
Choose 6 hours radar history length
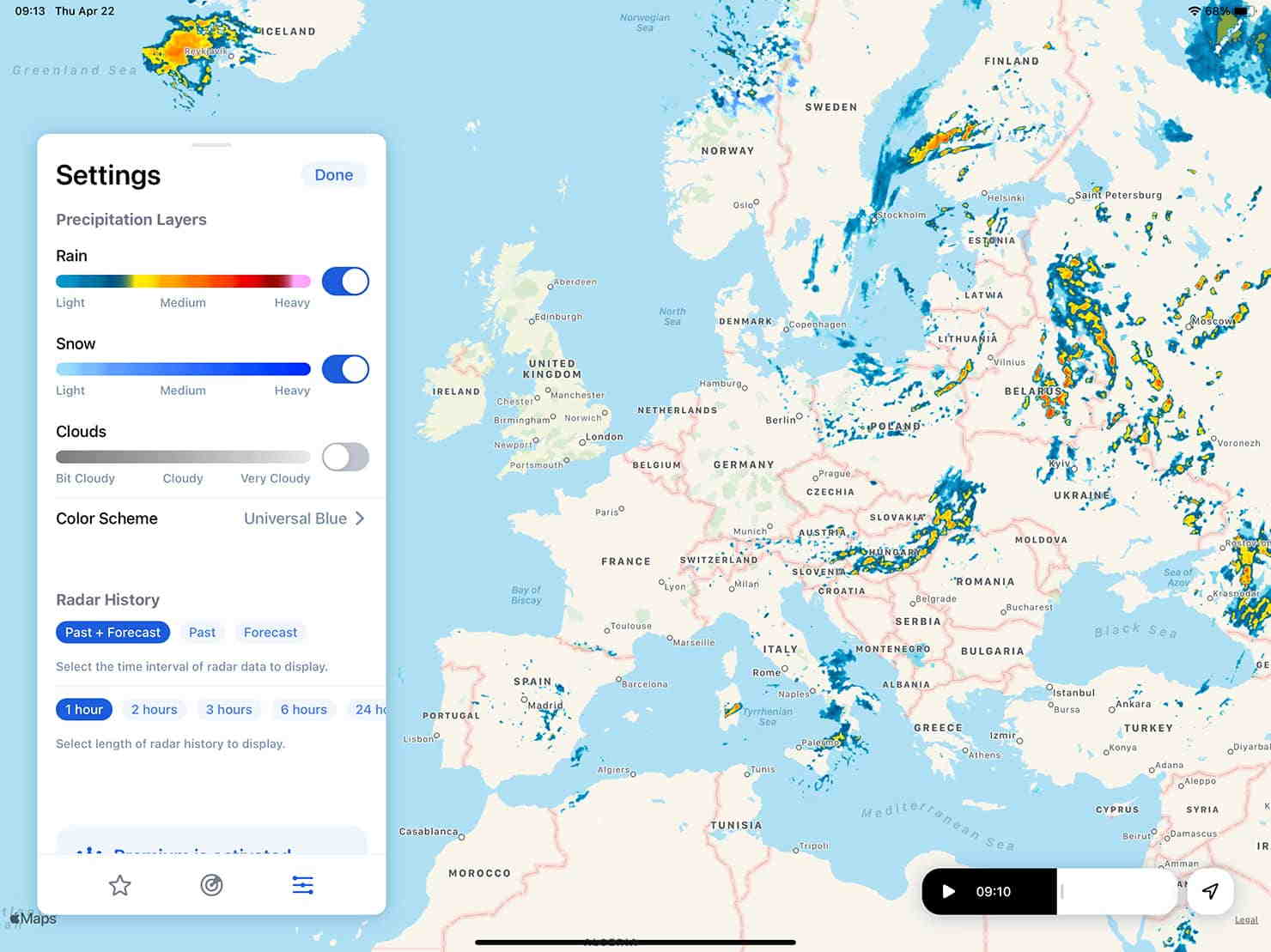[x=303, y=709]
